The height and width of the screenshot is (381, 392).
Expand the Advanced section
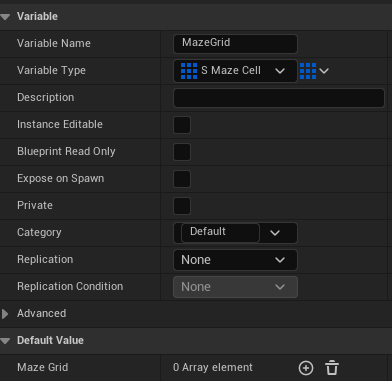[x=5, y=314]
